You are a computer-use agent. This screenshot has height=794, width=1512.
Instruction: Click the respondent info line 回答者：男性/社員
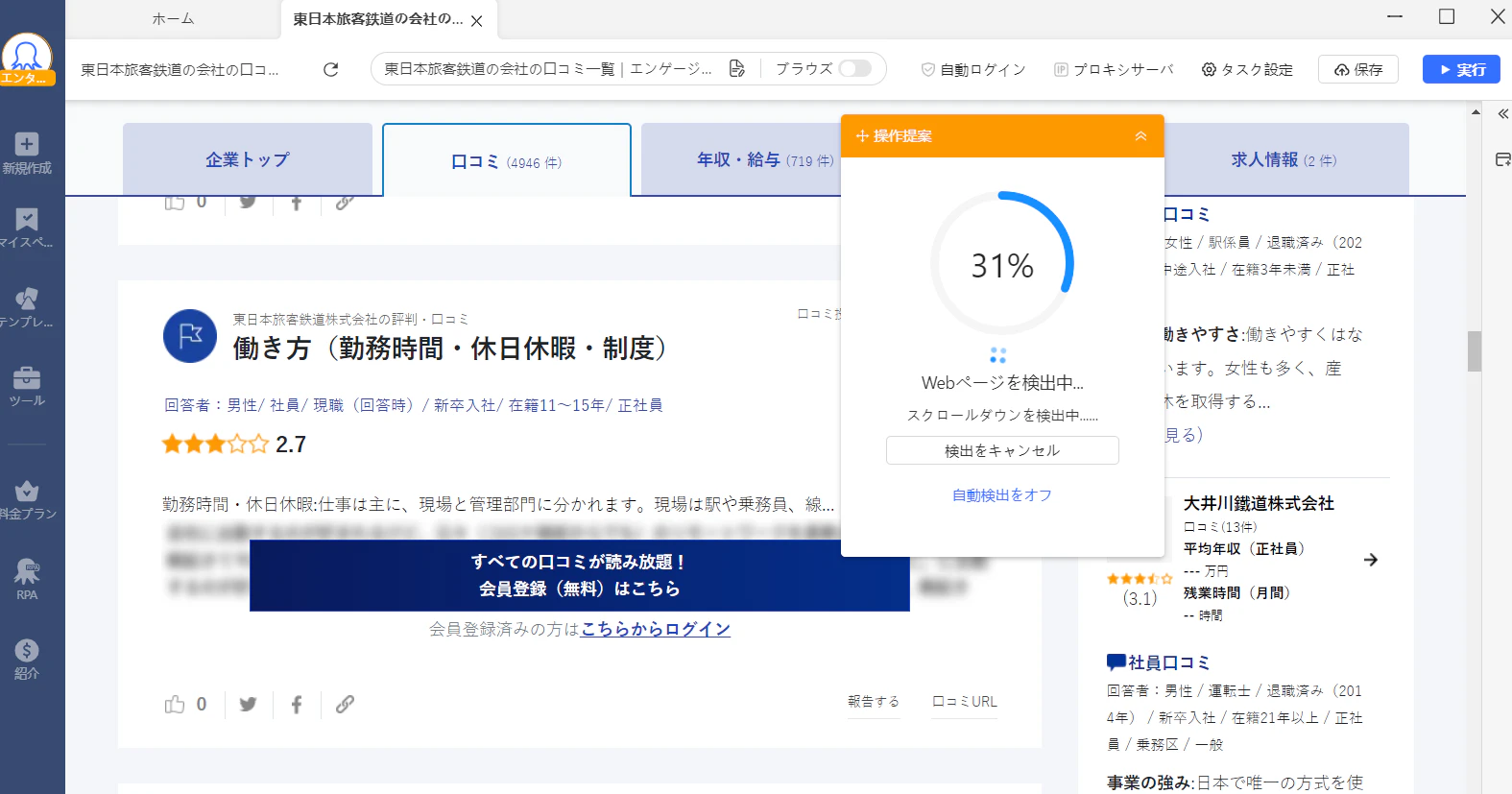pyautogui.click(x=414, y=405)
